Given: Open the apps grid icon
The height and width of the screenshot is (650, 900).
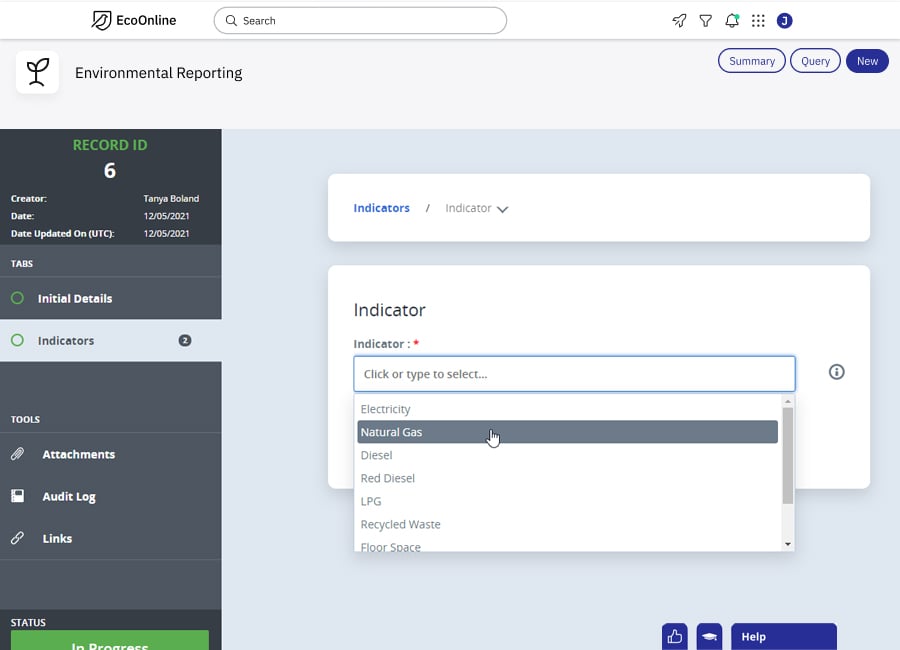Looking at the screenshot, I should coord(758,21).
